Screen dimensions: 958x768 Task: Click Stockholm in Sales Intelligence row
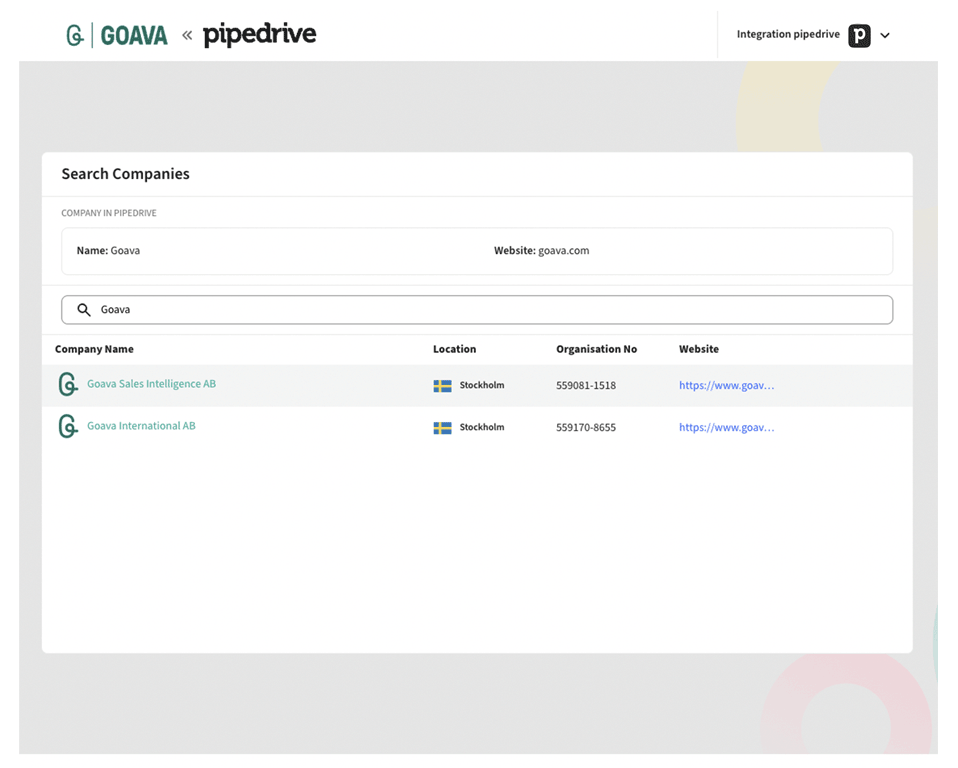coord(482,385)
